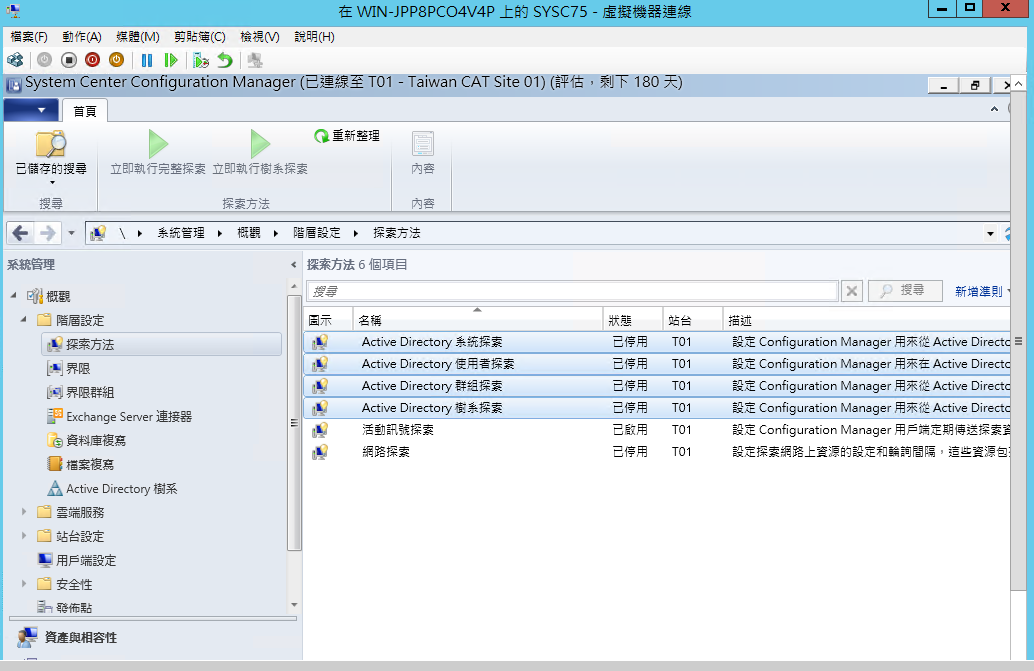This screenshot has width=1034, height=671.
Task: Click the 已啟用 status of 活動訊號探索
Action: click(630, 430)
